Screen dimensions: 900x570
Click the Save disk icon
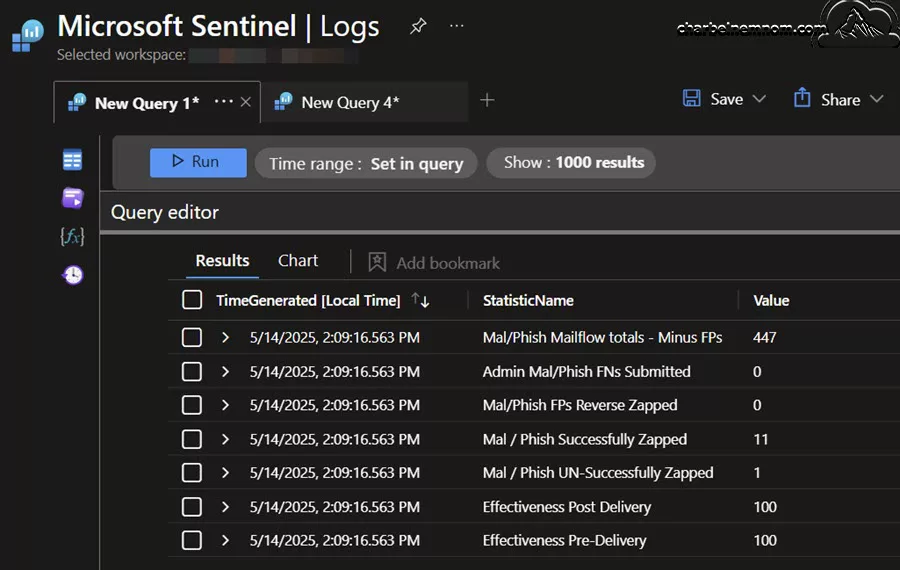[692, 98]
